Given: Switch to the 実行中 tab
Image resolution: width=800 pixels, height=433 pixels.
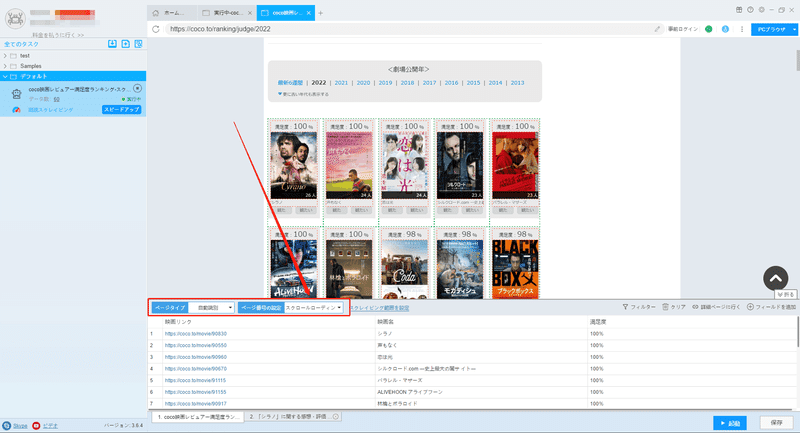Looking at the screenshot, I should pos(227,13).
